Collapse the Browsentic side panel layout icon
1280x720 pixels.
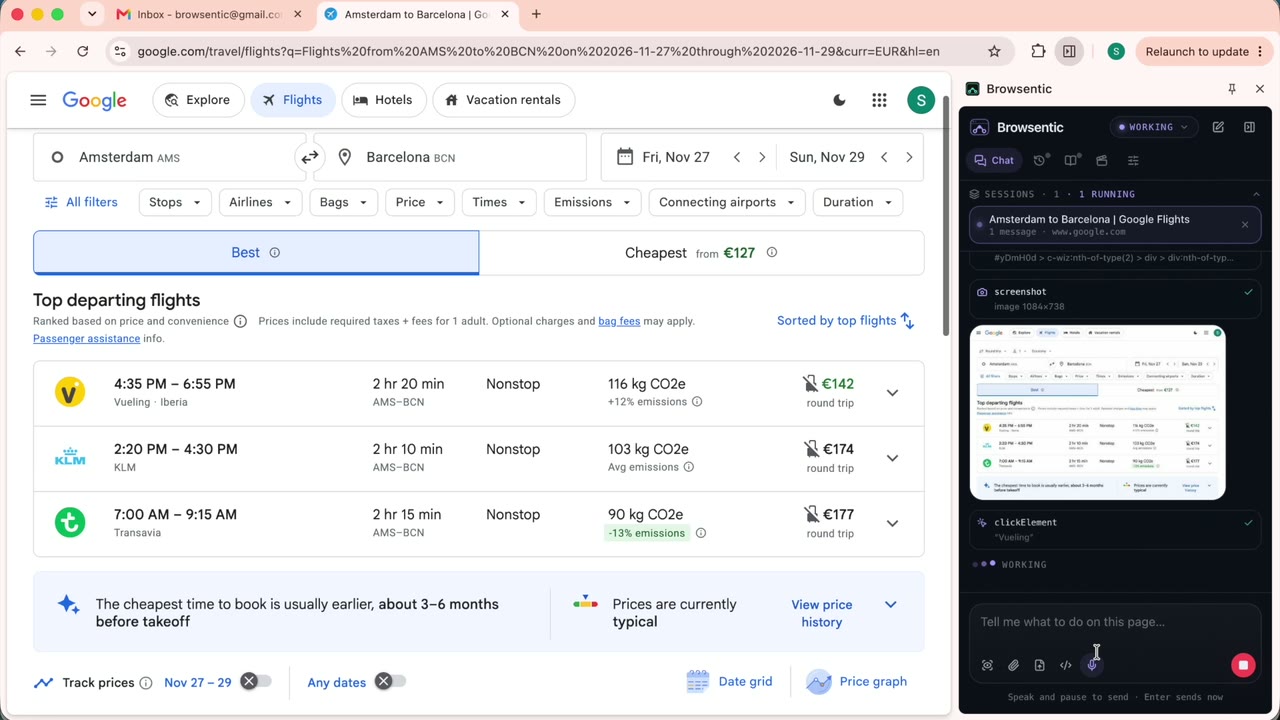(x=1249, y=127)
